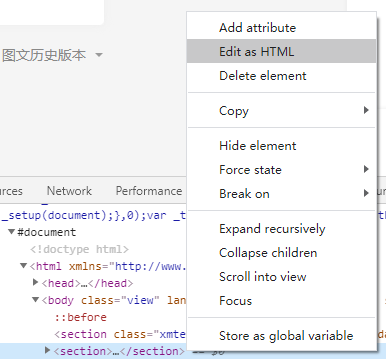This screenshot has height=360, width=386.
Task: Open the 图文历史版本 dropdown arrow
Action: (99, 55)
